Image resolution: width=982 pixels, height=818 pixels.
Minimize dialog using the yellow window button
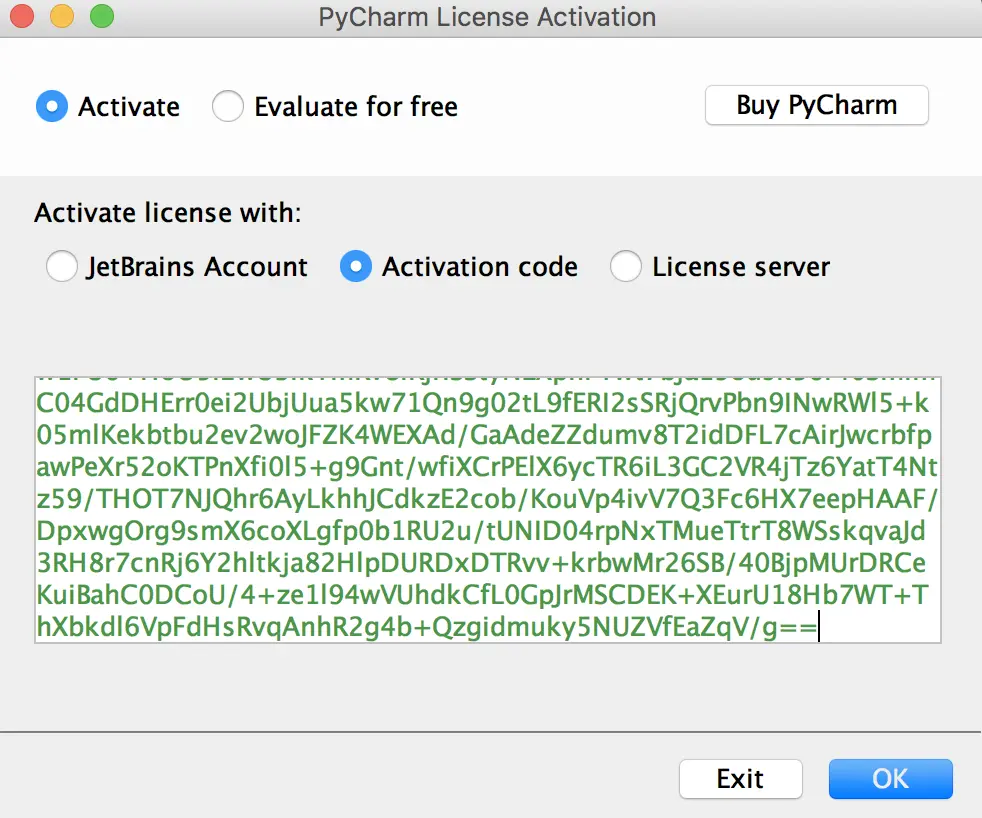[x=62, y=16]
